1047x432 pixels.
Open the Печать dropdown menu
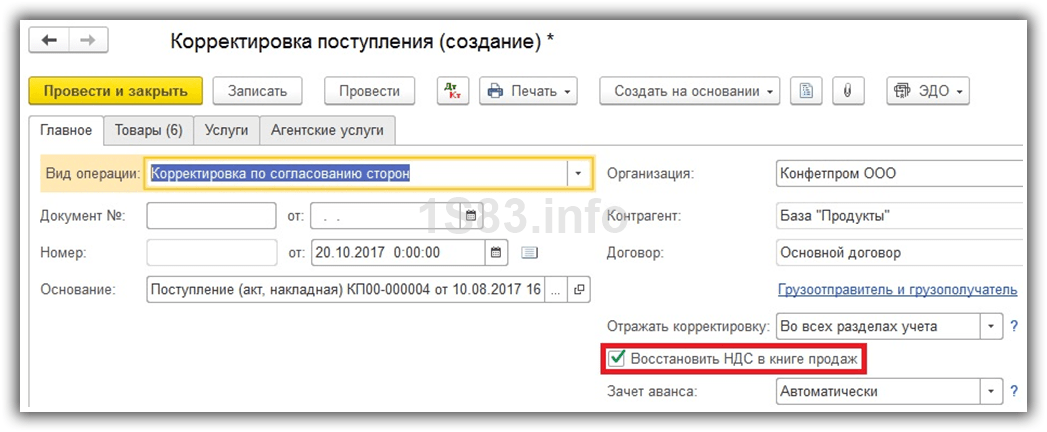pos(529,91)
